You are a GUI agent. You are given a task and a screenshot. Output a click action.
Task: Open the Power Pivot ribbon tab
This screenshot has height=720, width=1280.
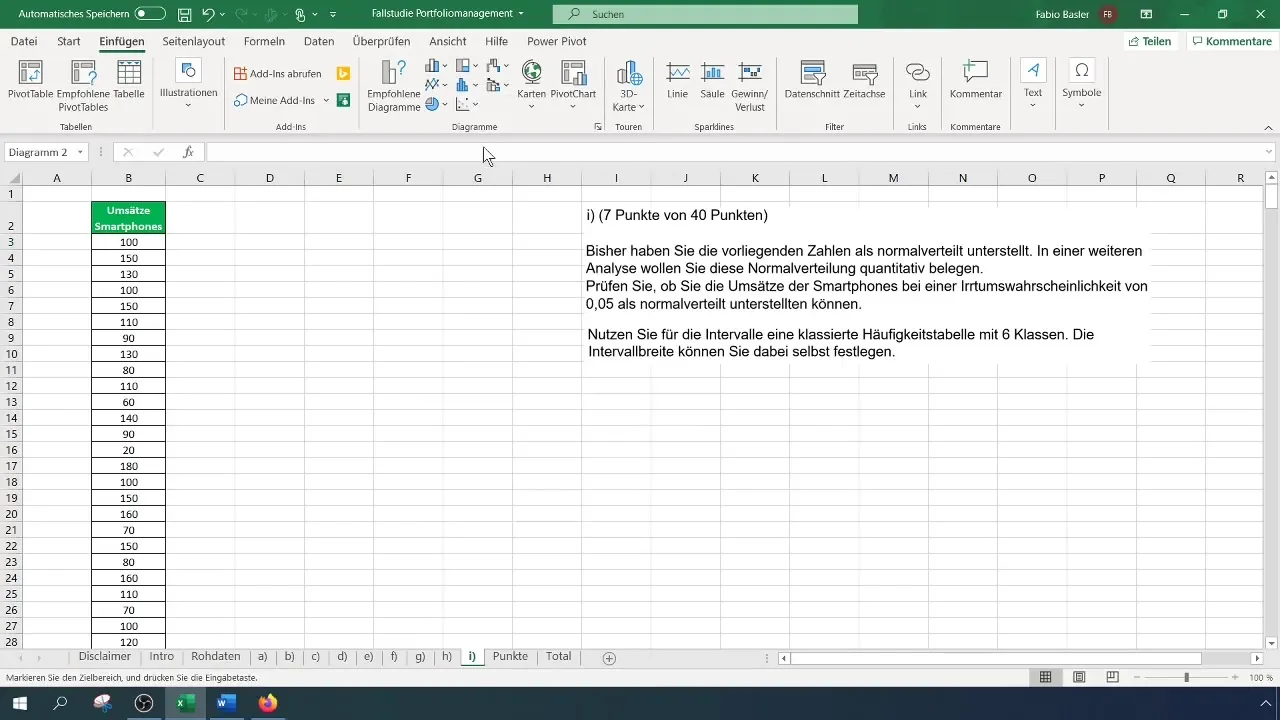pyautogui.click(x=557, y=41)
